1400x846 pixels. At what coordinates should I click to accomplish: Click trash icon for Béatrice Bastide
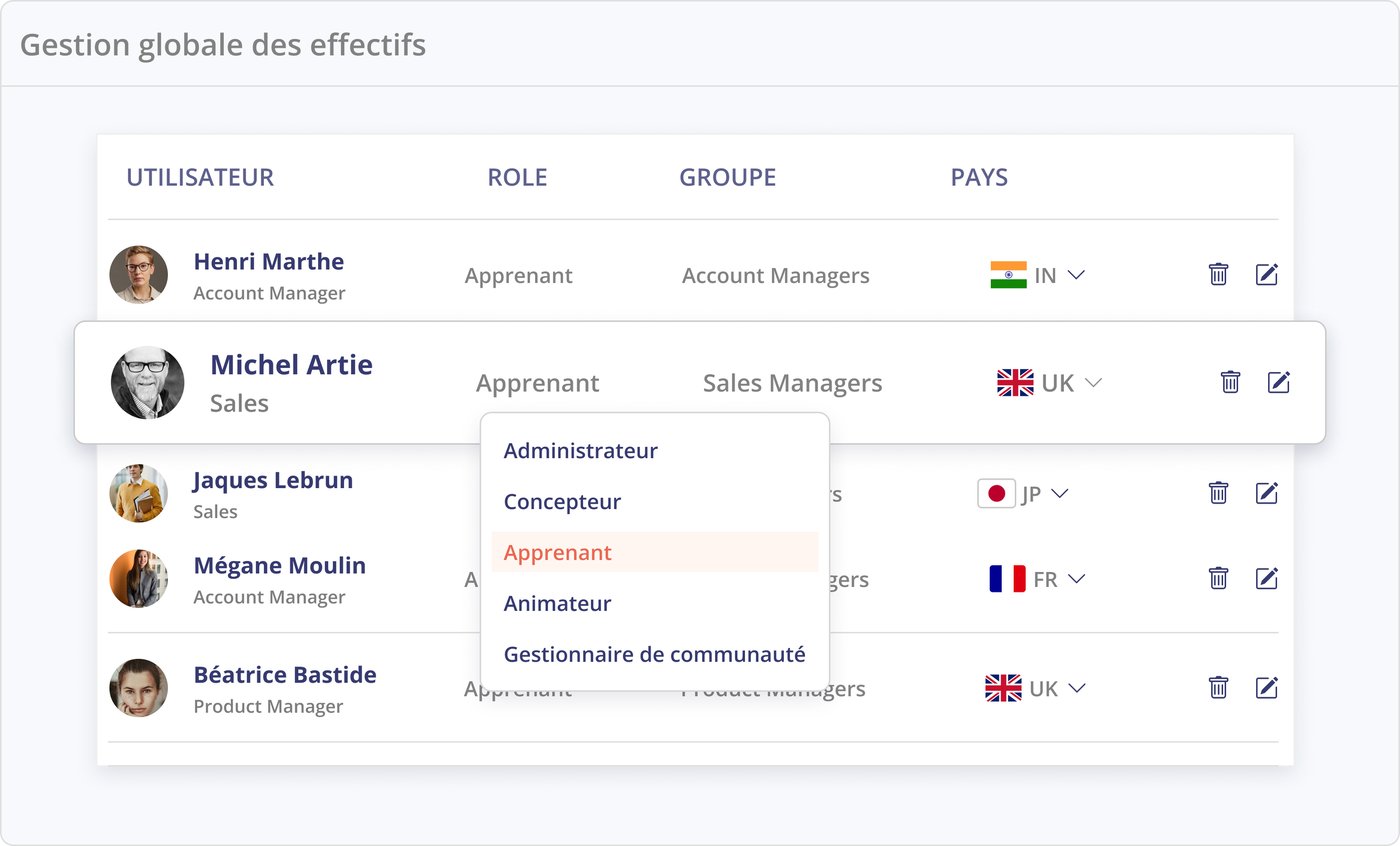point(1218,687)
